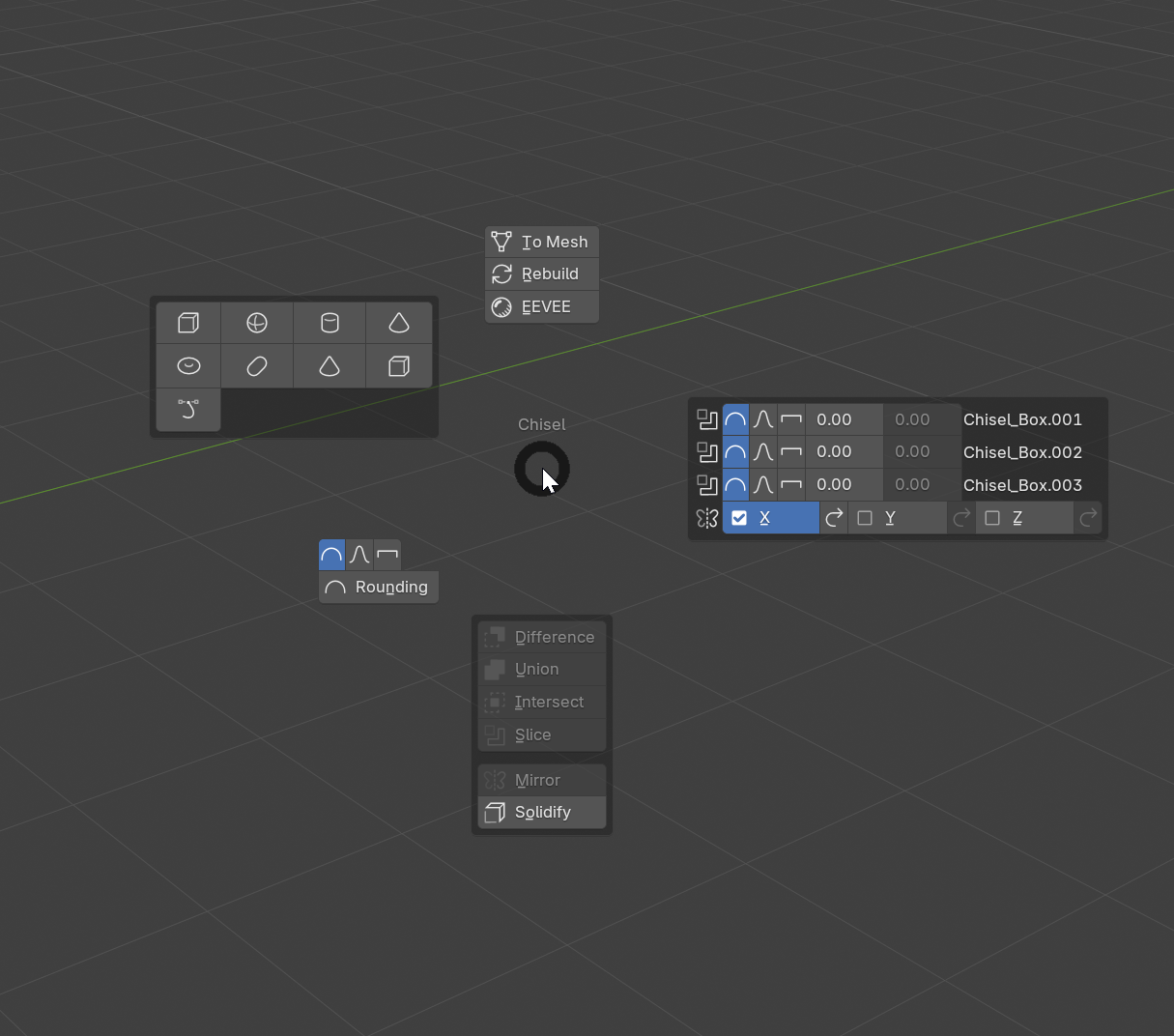Click the flip arrow next to X mirror

click(834, 518)
